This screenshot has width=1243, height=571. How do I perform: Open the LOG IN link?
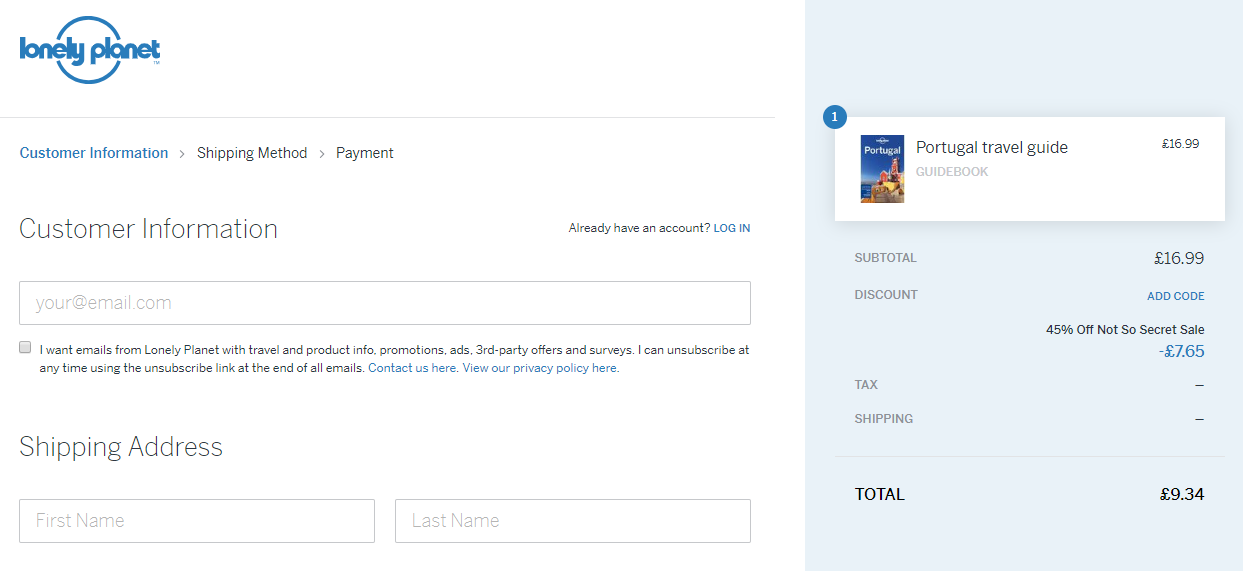pyautogui.click(x=731, y=228)
